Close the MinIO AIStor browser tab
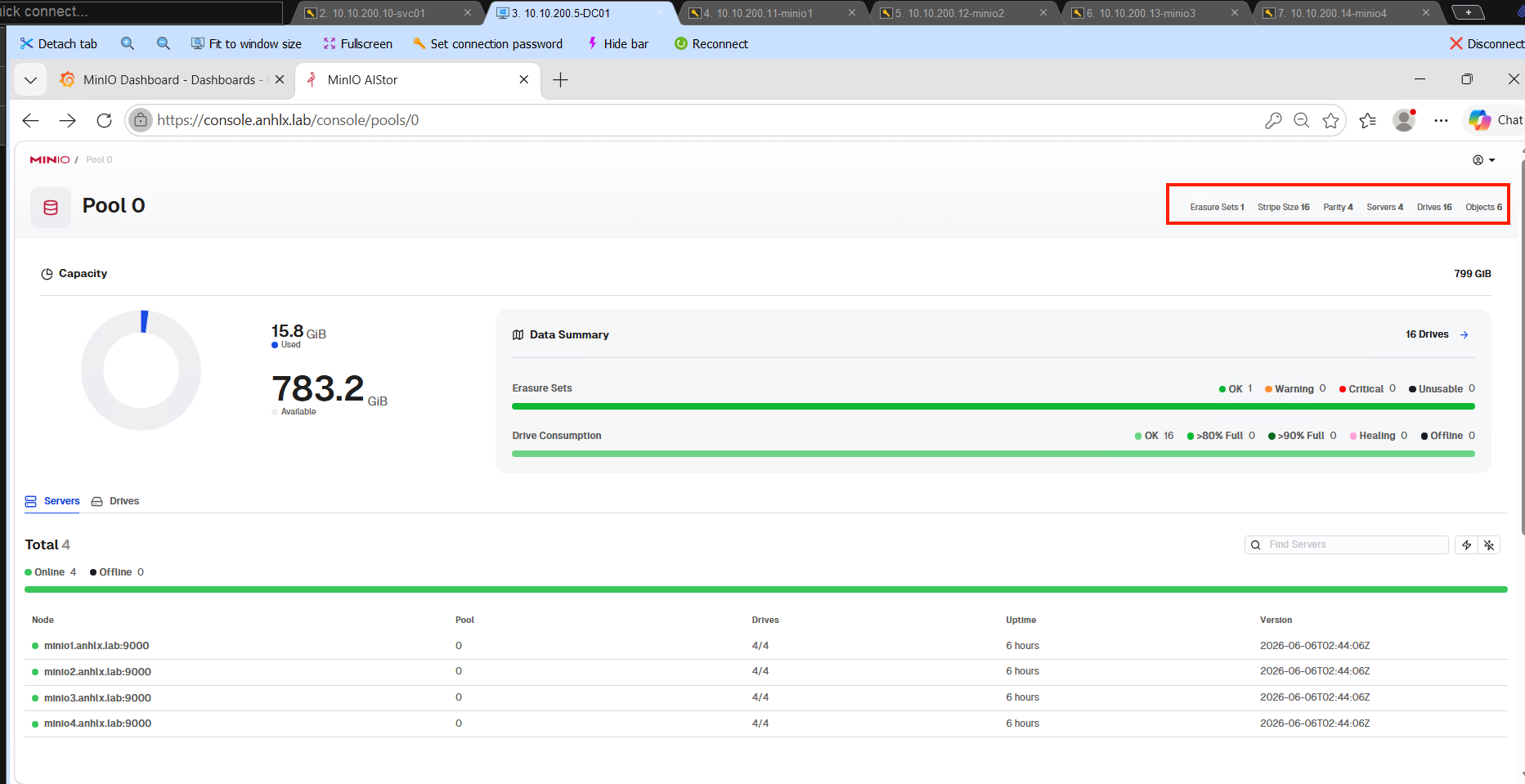This screenshot has height=784, width=1525. click(524, 80)
